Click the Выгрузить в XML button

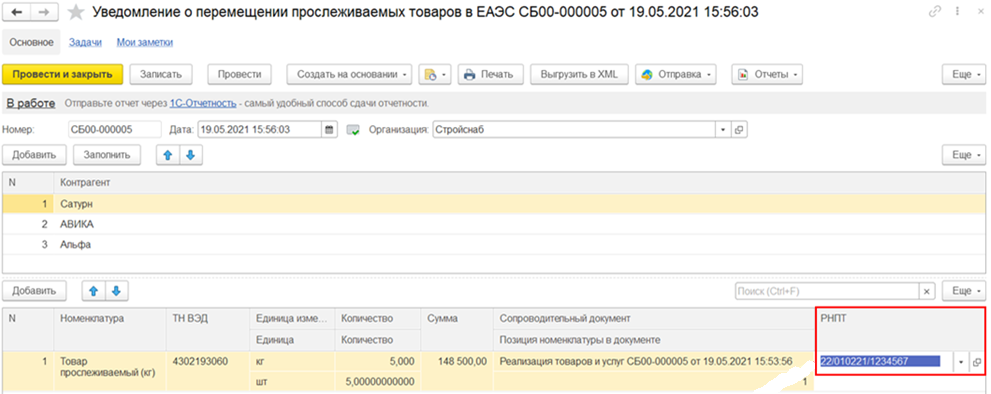[580, 74]
